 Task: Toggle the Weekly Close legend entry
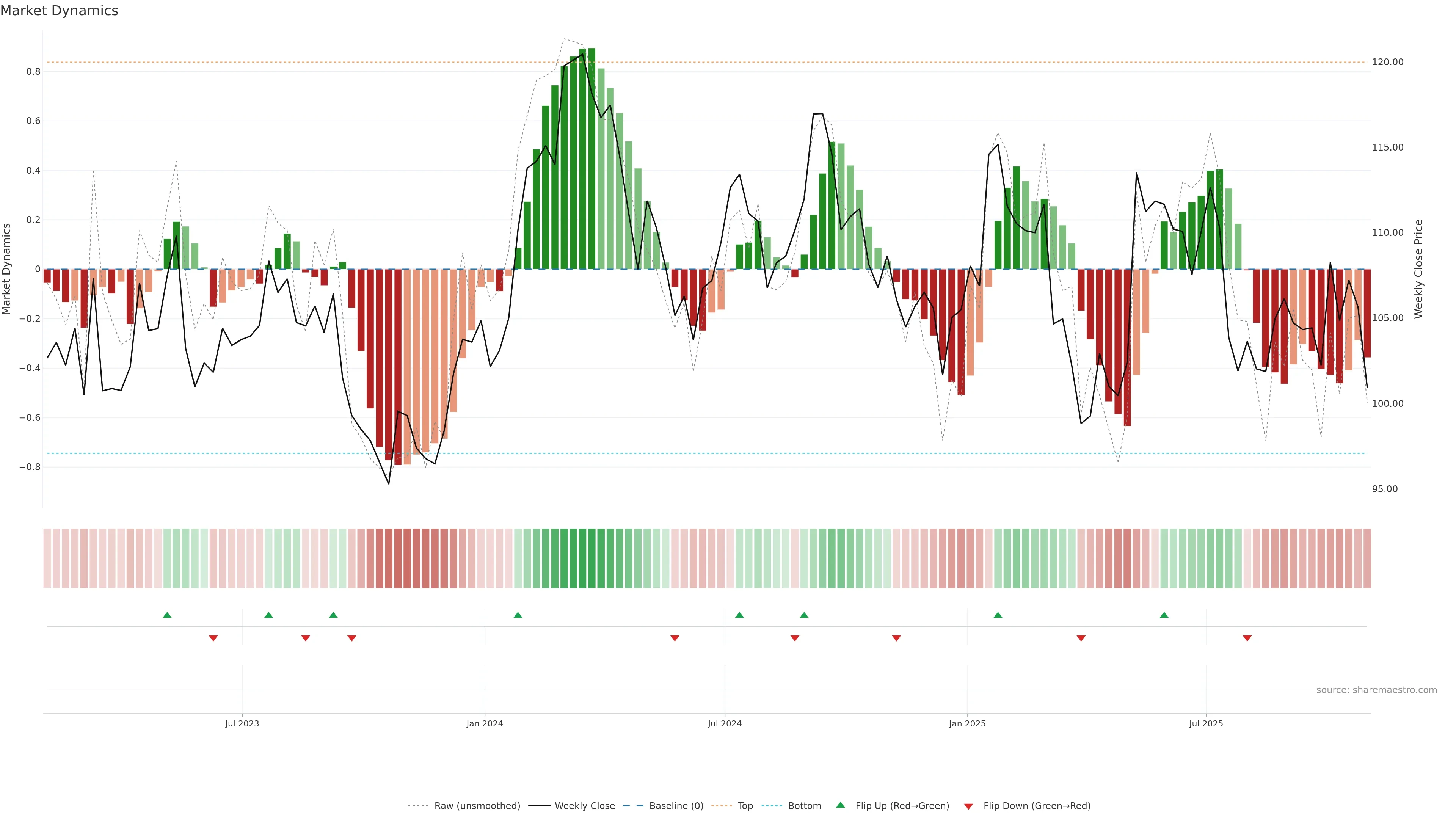click(x=584, y=806)
